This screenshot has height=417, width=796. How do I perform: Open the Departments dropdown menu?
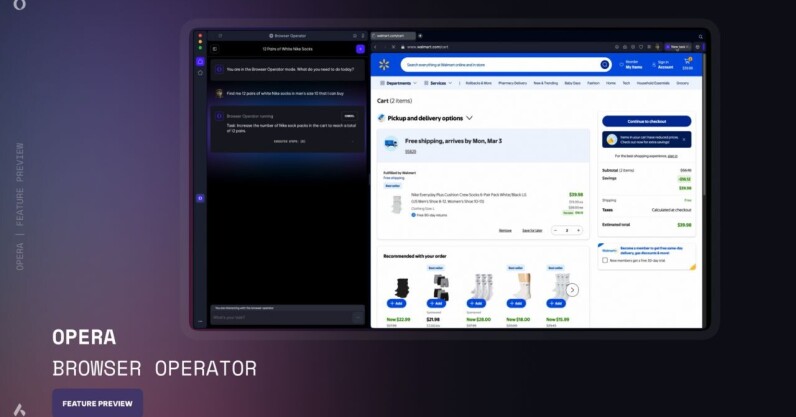399,83
